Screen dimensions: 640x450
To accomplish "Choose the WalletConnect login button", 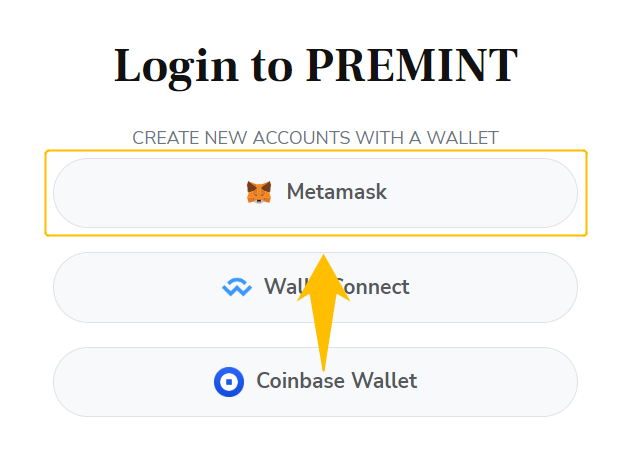I will (x=316, y=287).
